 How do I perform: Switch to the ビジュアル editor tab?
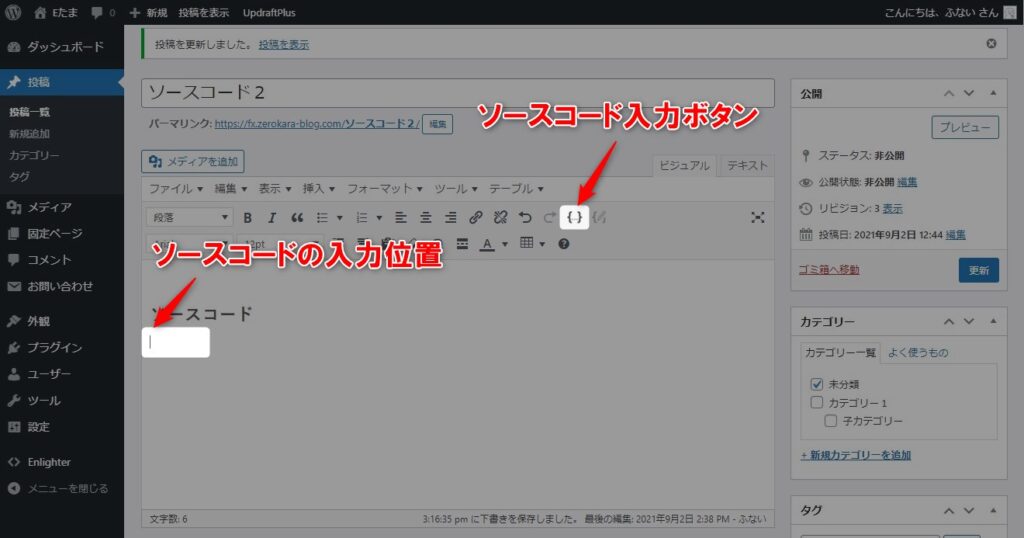point(684,166)
